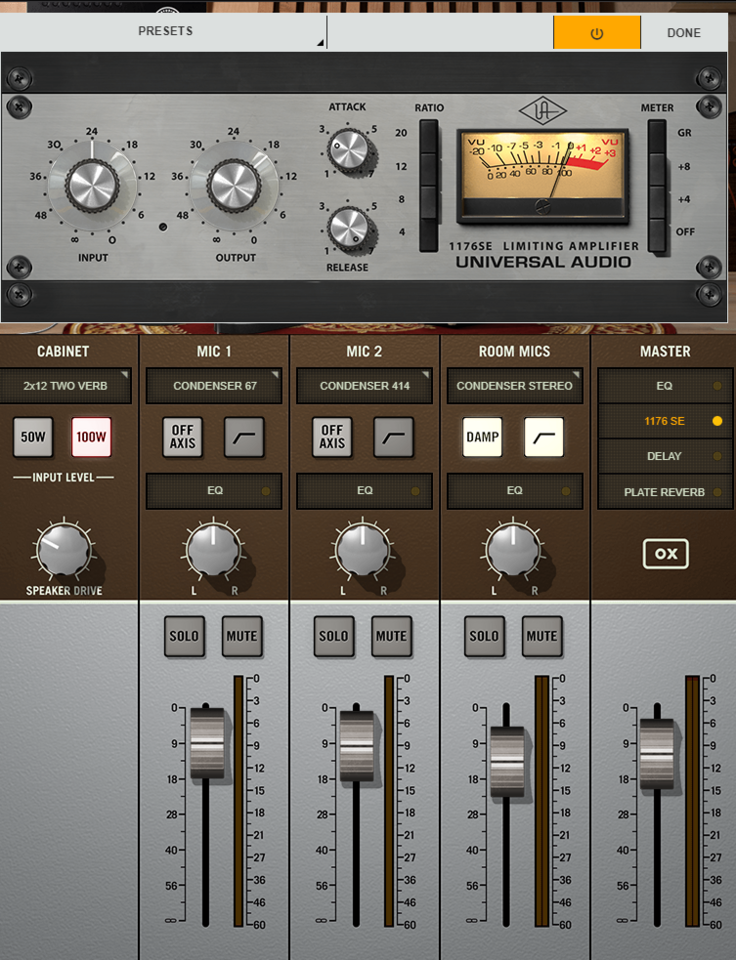Viewport: 736px width, 960px height.
Task: Set meter mode to GR
Action: (657, 136)
